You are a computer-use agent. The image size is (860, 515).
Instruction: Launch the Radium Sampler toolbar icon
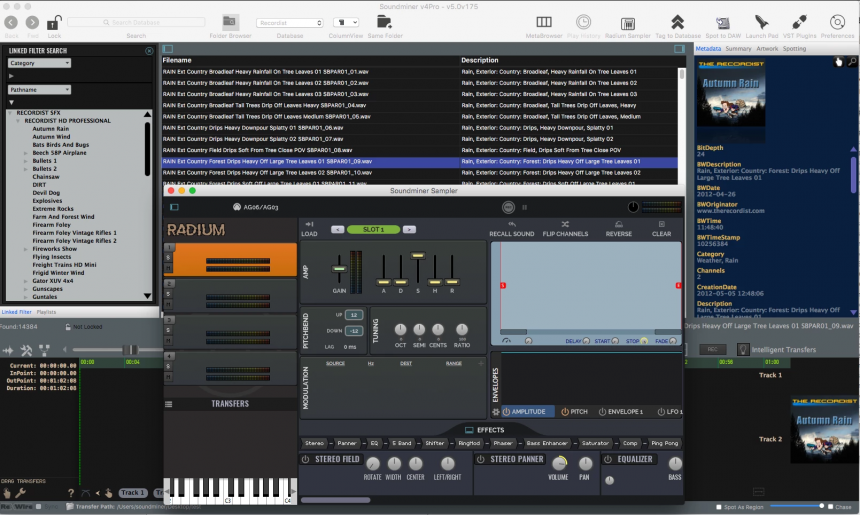click(627, 24)
